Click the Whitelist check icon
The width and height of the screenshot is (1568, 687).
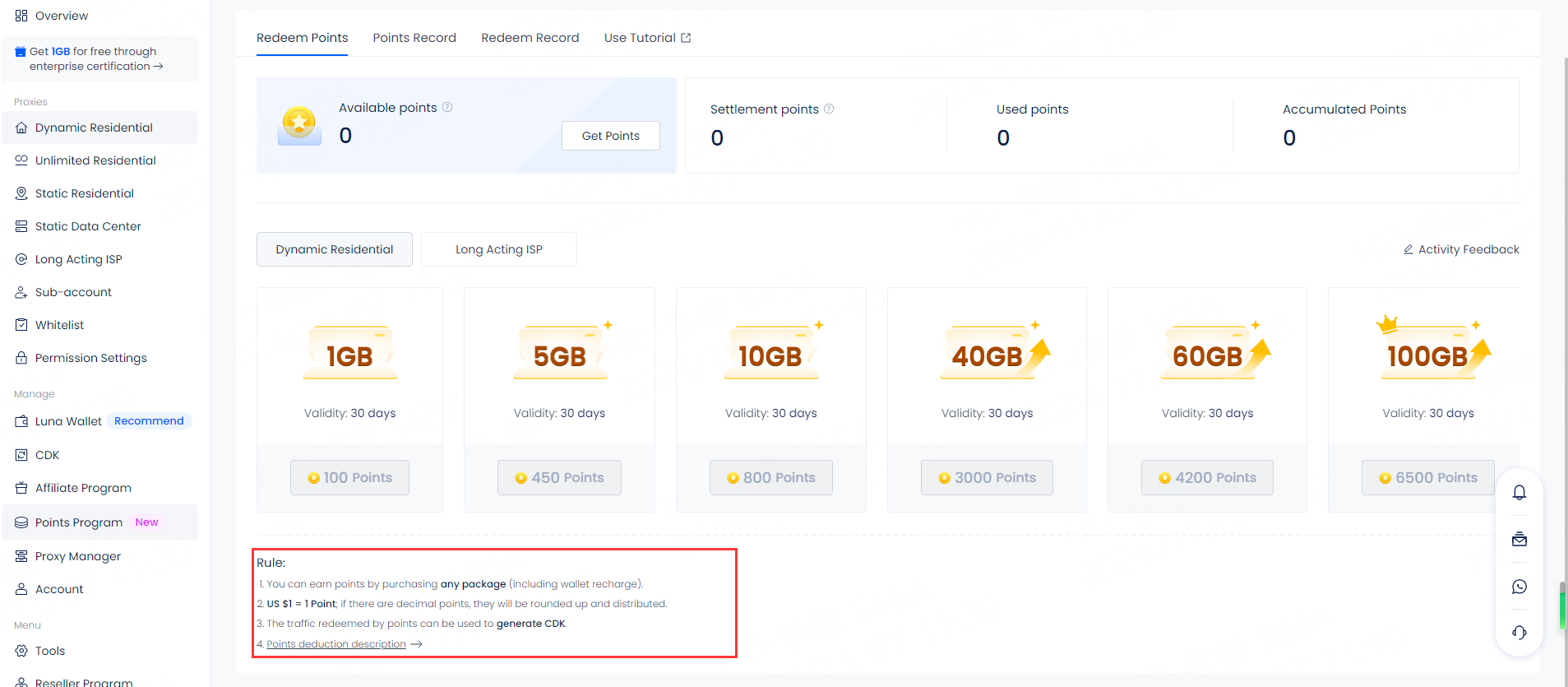(21, 325)
